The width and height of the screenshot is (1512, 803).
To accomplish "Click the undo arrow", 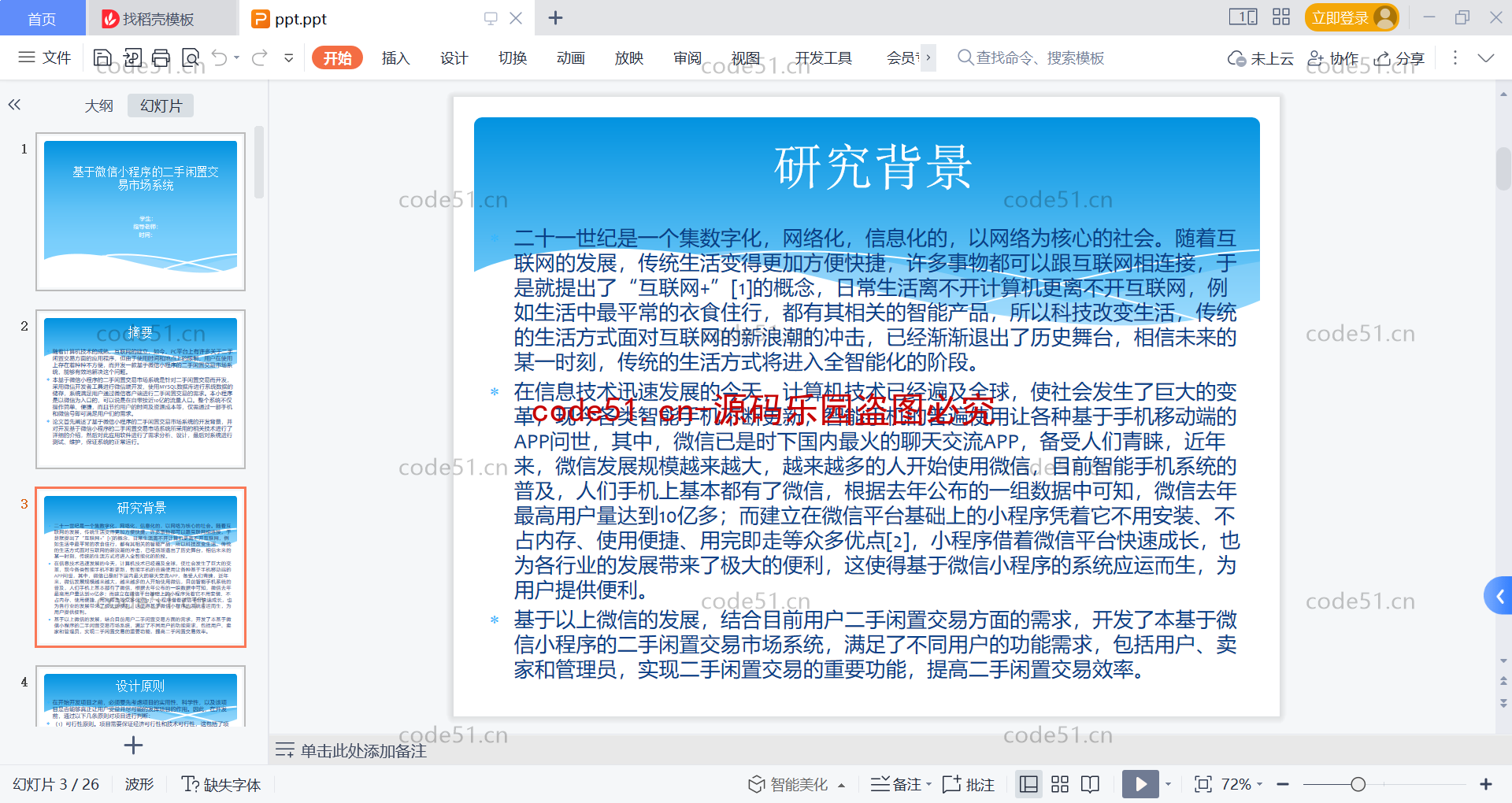I will (x=220, y=57).
